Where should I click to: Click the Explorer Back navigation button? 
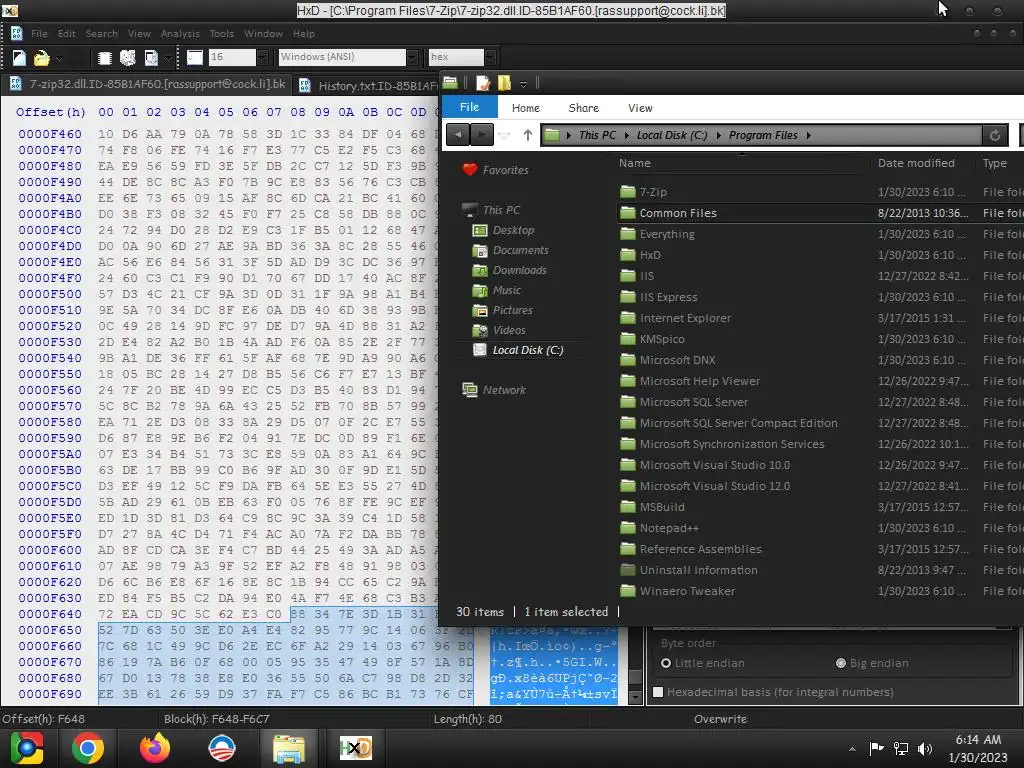coord(458,135)
